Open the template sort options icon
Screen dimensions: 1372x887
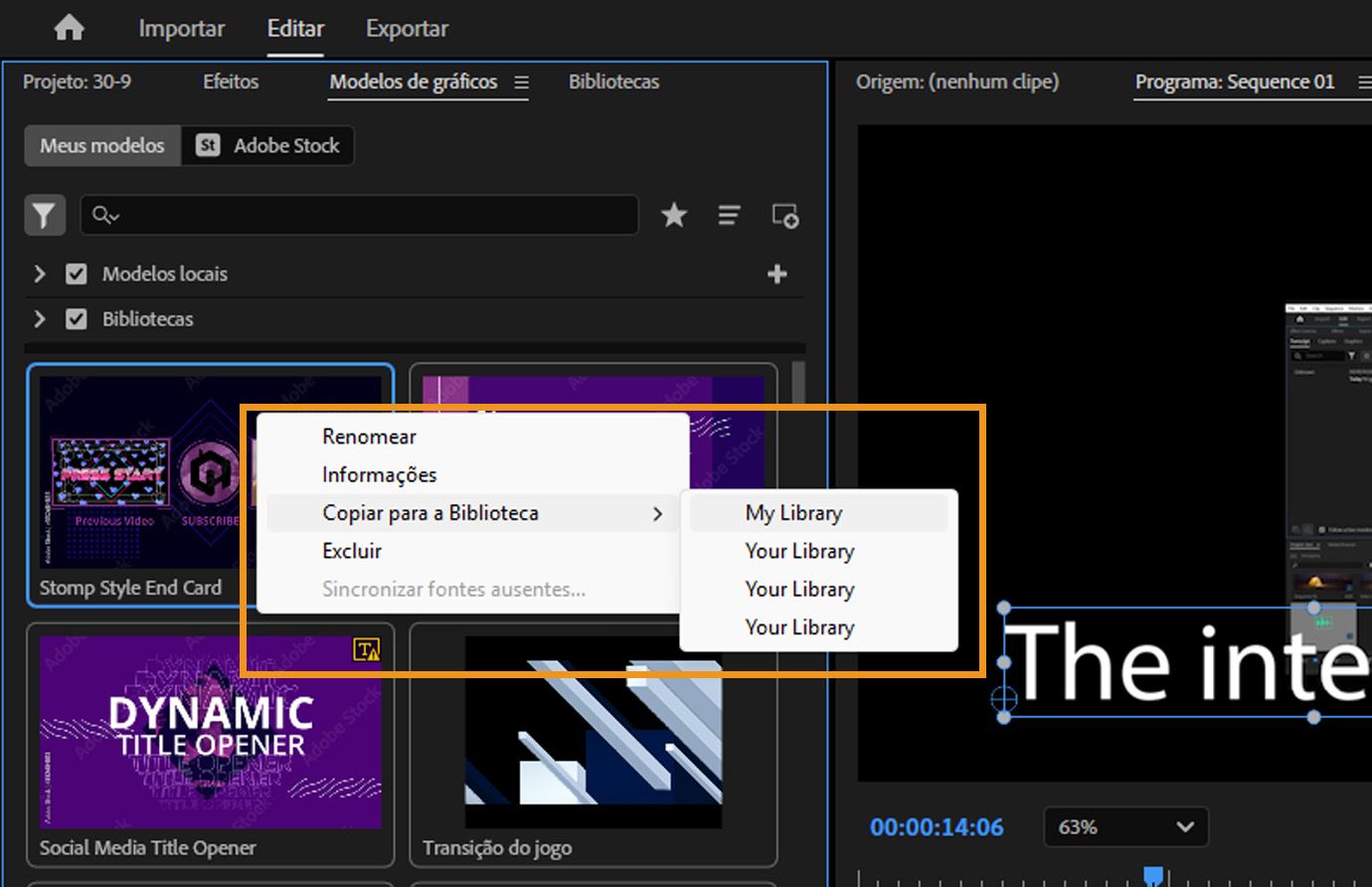(729, 215)
